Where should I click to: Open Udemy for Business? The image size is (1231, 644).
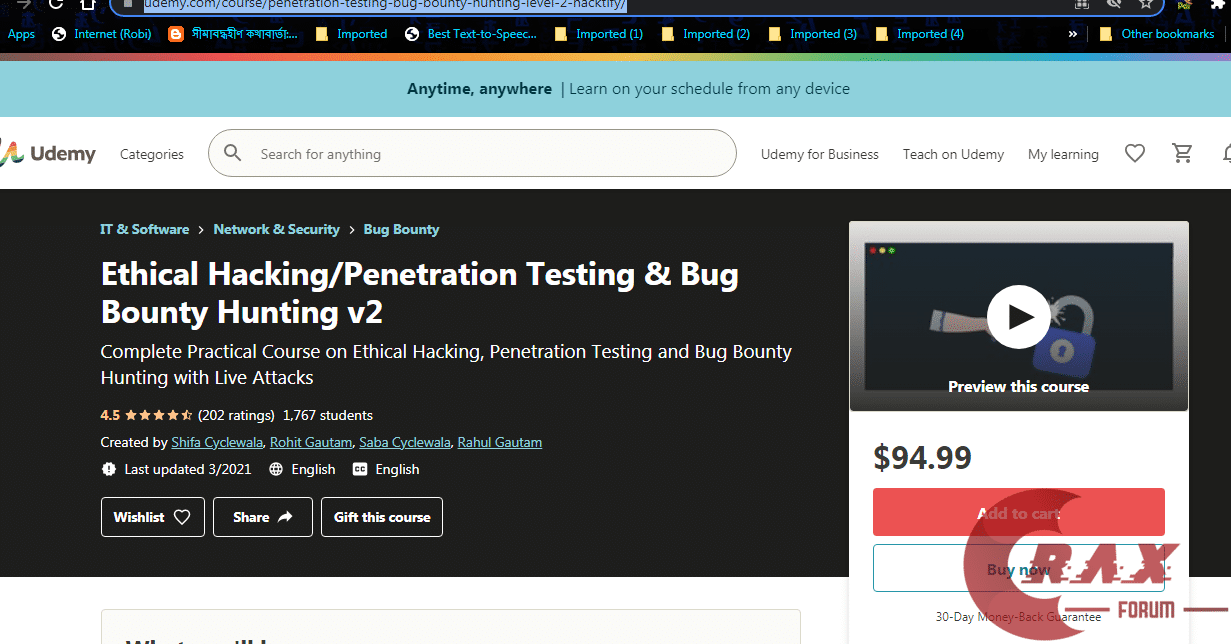820,154
